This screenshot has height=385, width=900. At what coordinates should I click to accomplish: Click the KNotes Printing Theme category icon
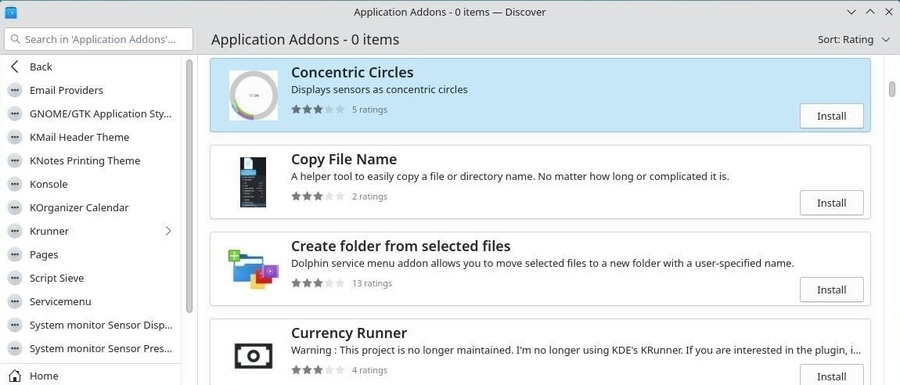[x=15, y=161]
